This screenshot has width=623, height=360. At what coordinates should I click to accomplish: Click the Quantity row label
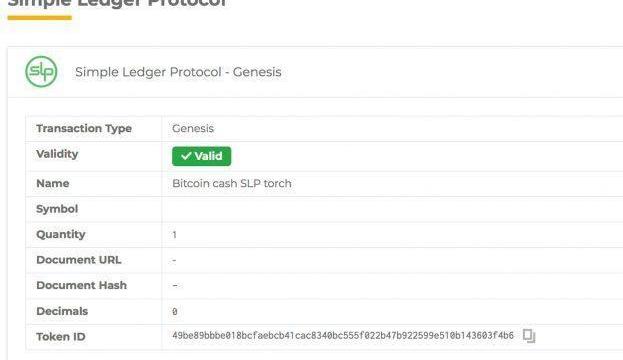click(x=61, y=234)
